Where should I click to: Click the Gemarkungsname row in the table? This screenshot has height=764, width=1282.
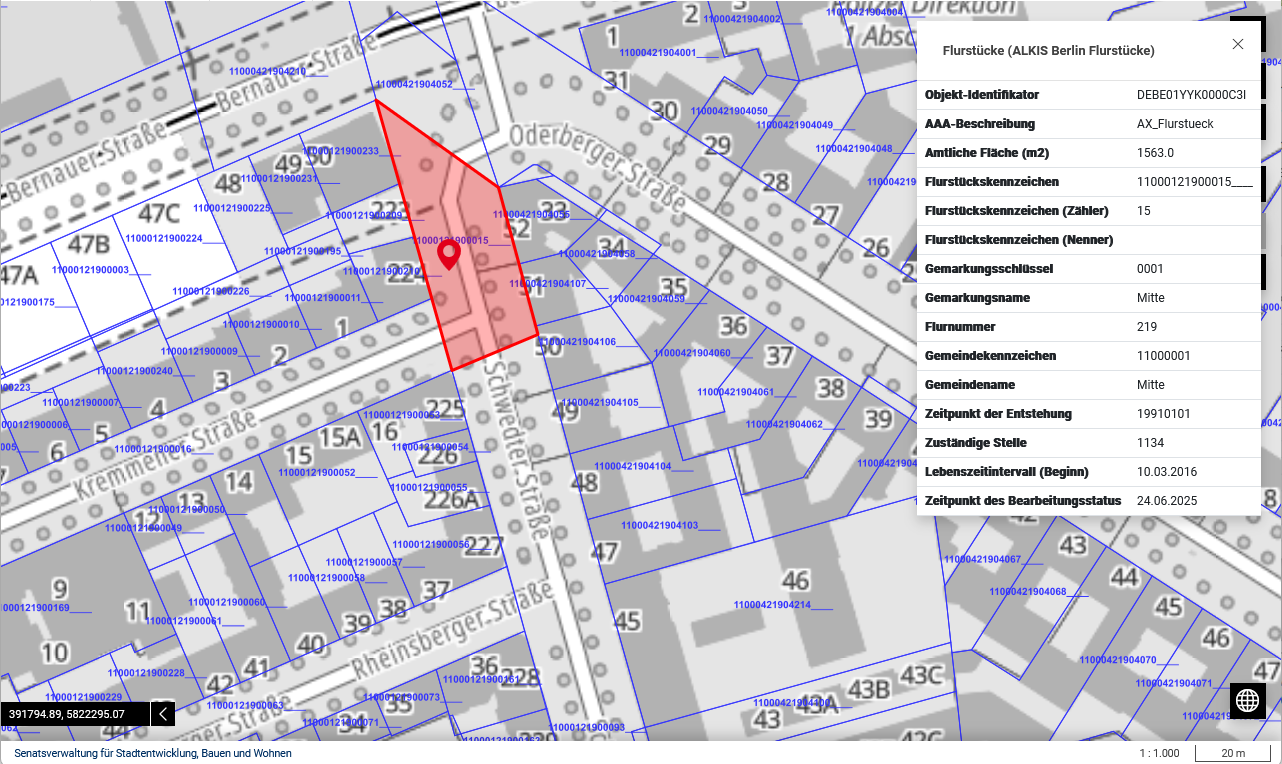1088,298
